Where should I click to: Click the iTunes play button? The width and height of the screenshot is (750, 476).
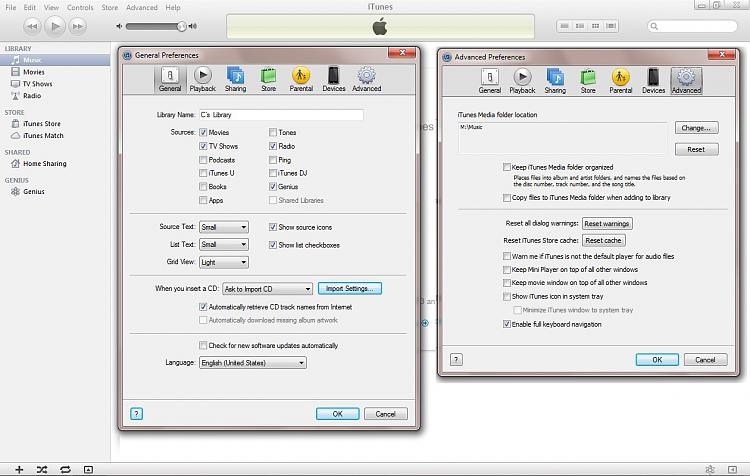(55, 26)
